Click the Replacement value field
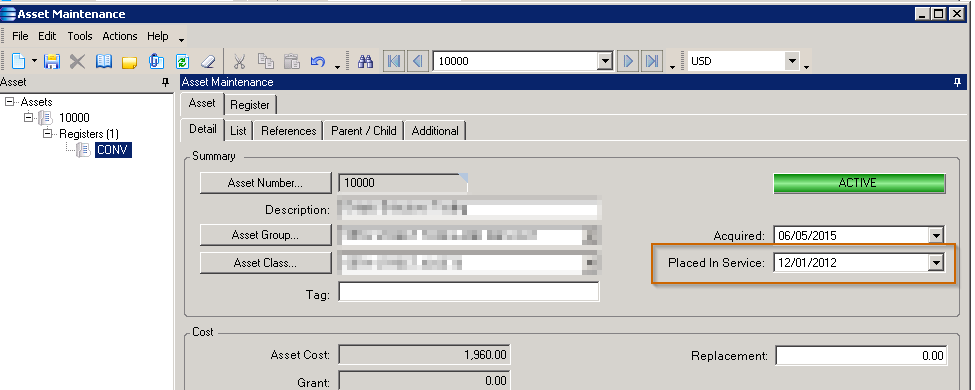This screenshot has height=390, width=975. tap(861, 356)
